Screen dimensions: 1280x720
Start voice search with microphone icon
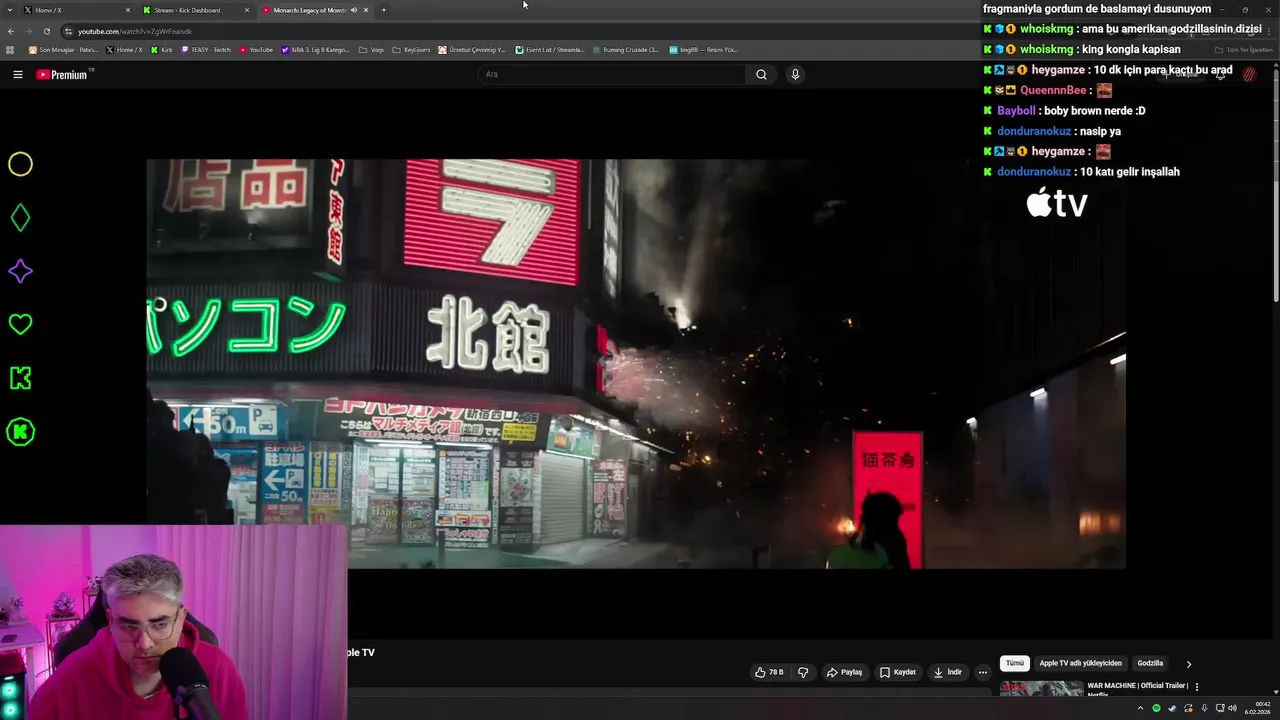click(x=795, y=74)
